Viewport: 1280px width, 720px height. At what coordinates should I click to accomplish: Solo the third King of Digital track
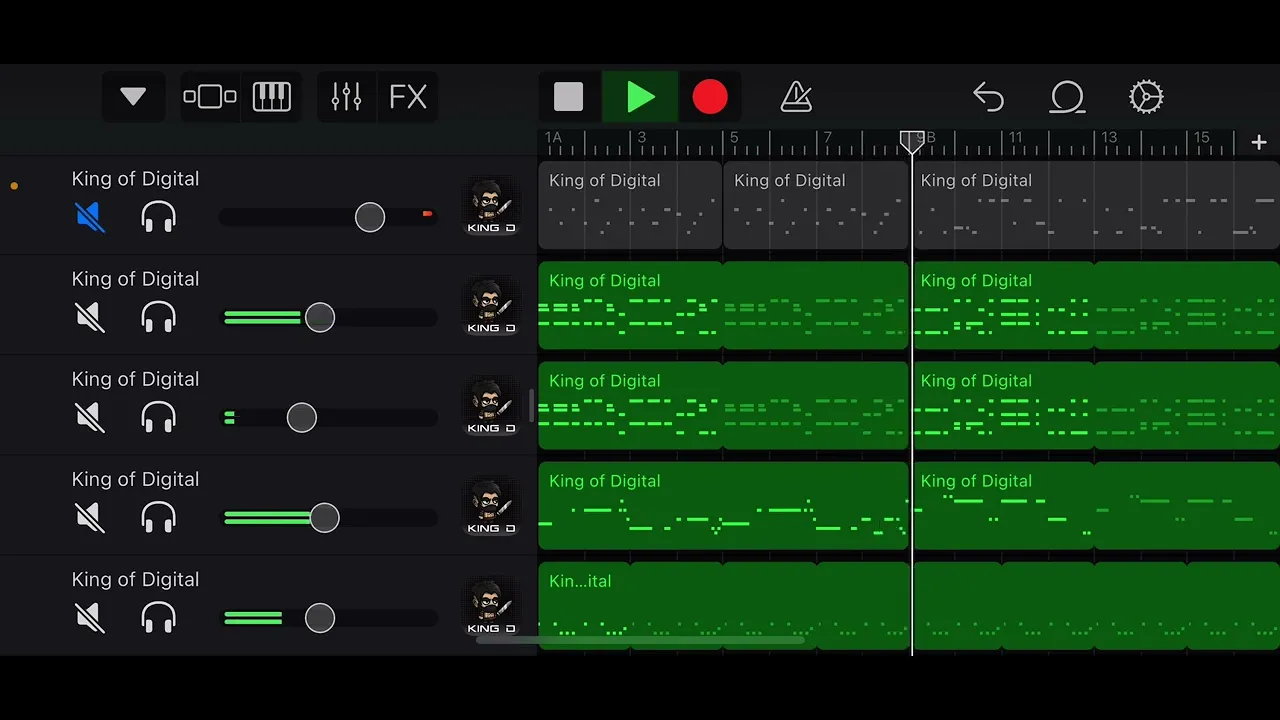pyautogui.click(x=159, y=417)
